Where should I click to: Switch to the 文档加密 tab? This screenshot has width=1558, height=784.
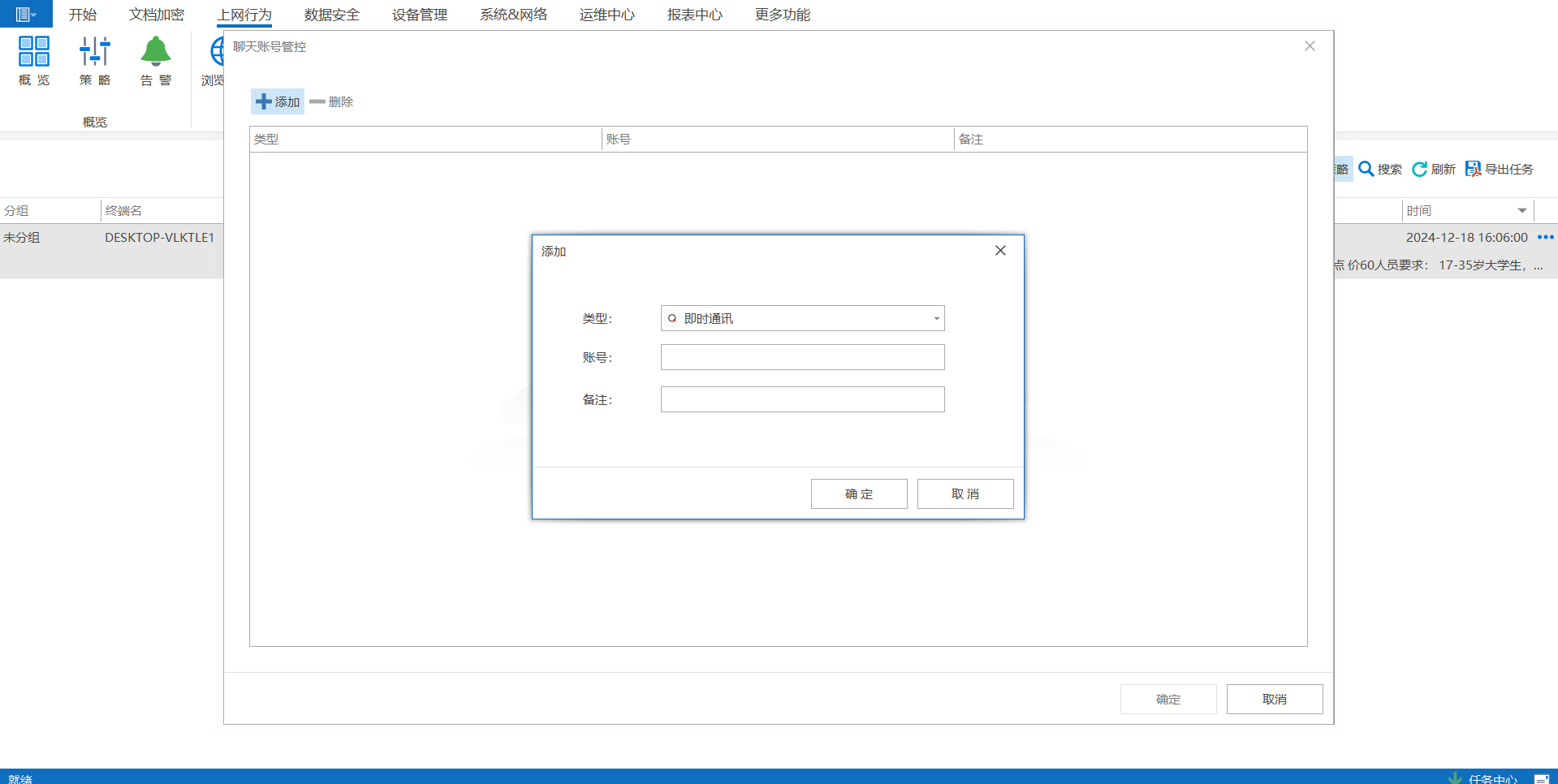point(157,15)
